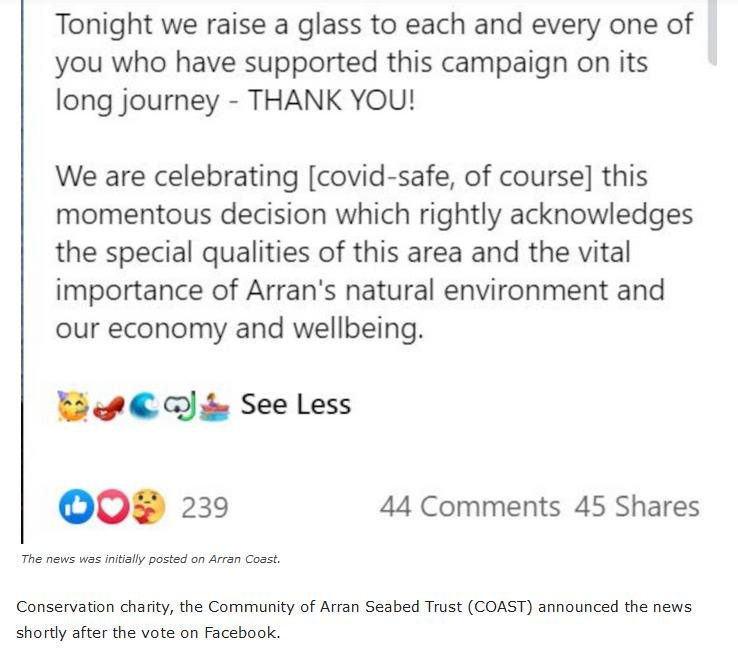Click the caption about Arran Coast
Screen dimensions: 738x659
150,559
